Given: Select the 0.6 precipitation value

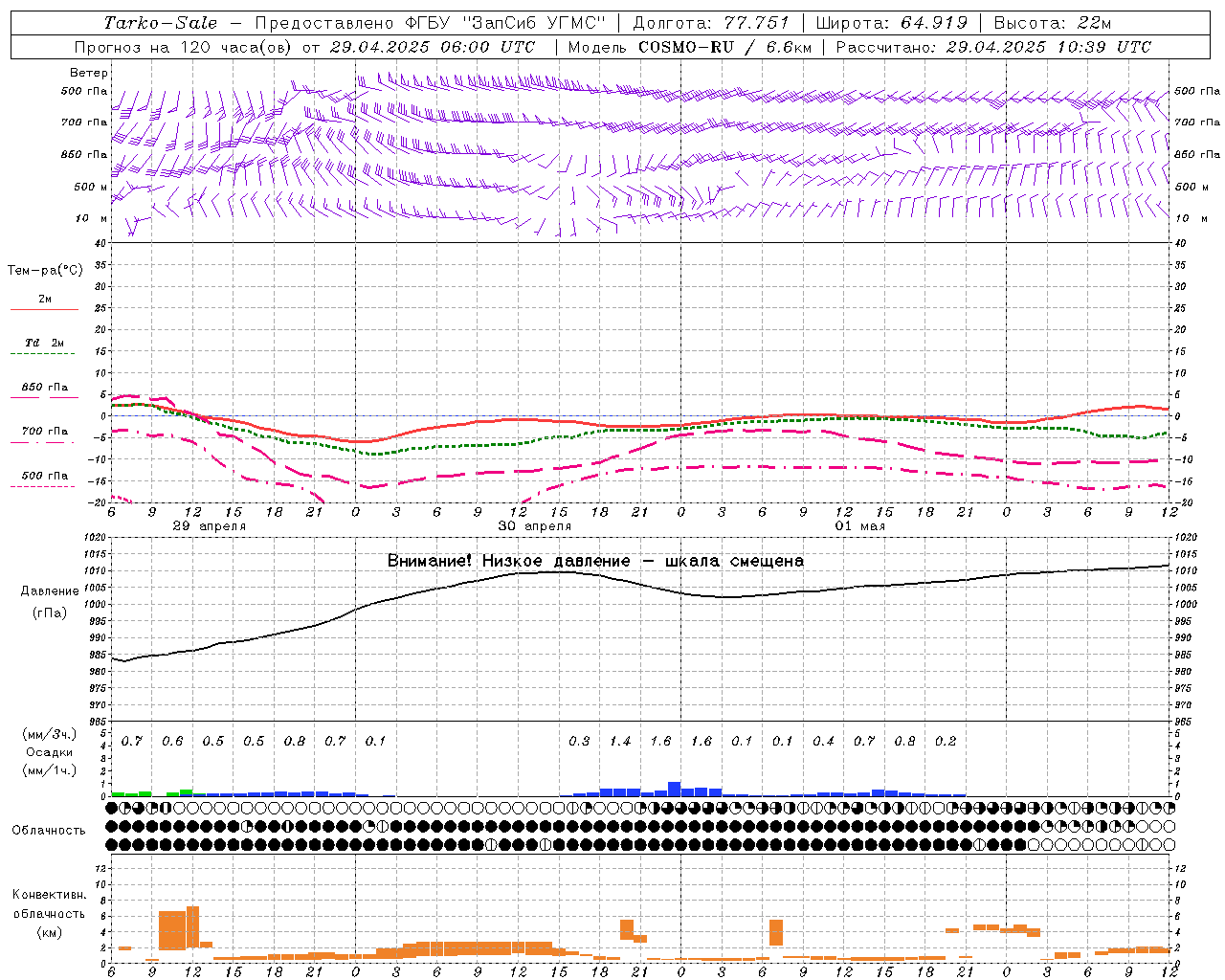Looking at the screenshot, I should tap(172, 742).
